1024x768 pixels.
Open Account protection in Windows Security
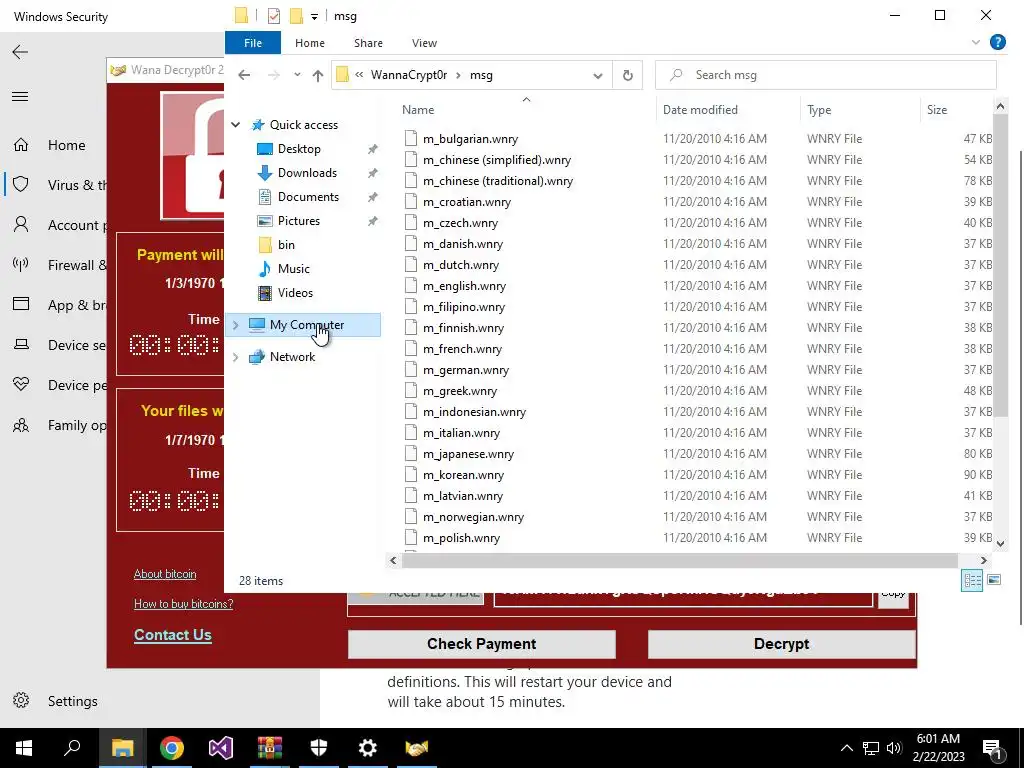[x=57, y=225]
